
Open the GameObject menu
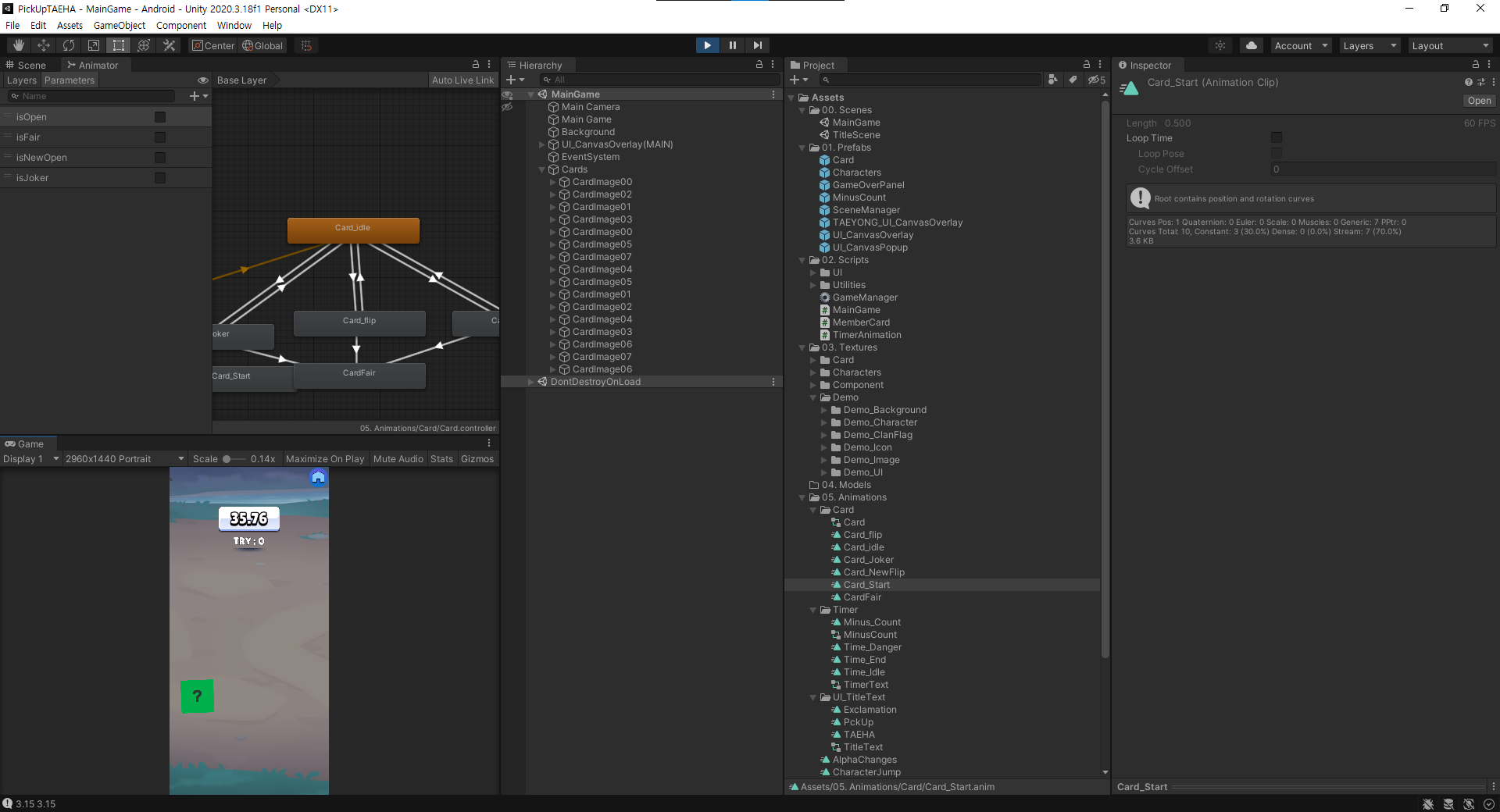coord(119,26)
